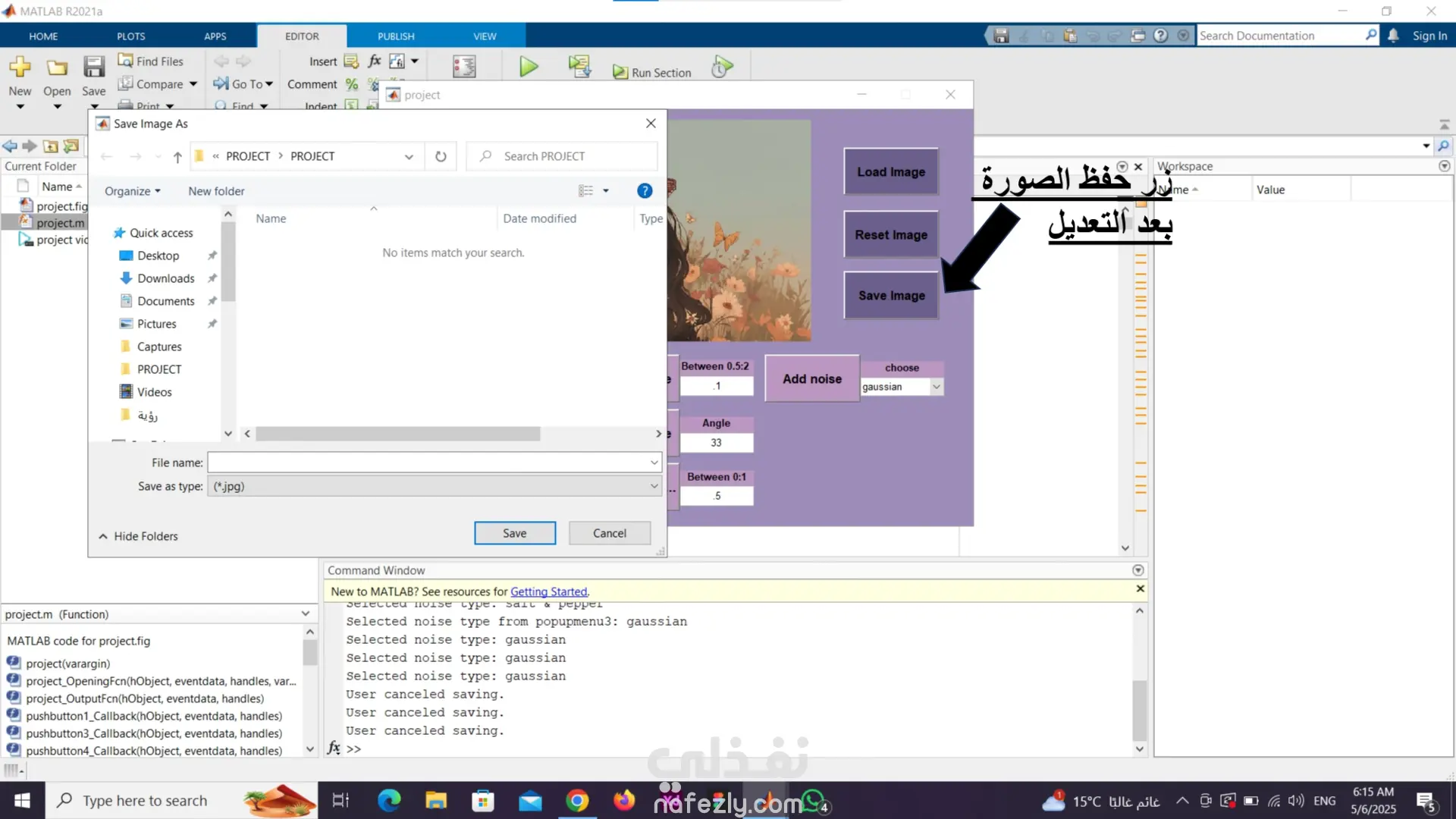Open Google Chrome from taskbar
The height and width of the screenshot is (819, 1456).
pyautogui.click(x=577, y=801)
